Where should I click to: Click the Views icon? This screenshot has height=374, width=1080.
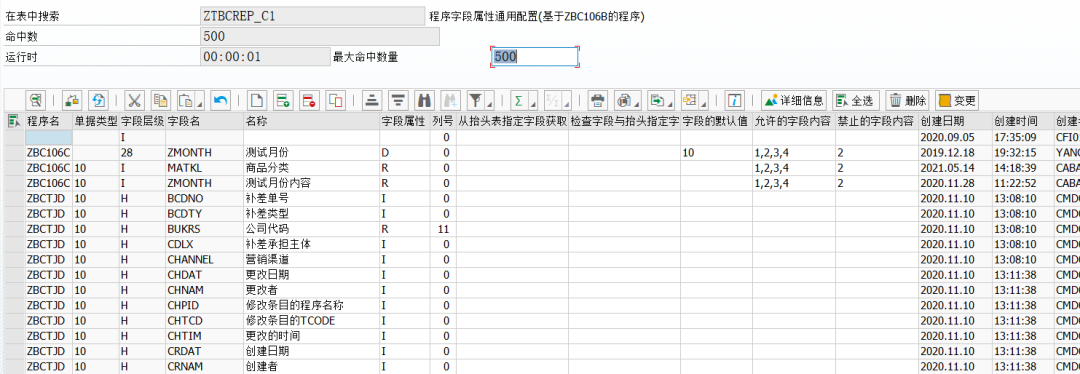[625, 101]
